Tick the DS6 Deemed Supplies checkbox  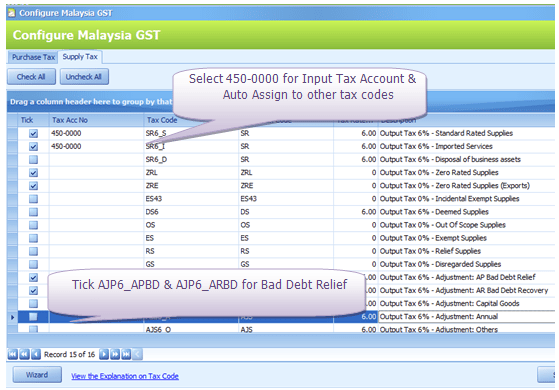pyautogui.click(x=33, y=212)
